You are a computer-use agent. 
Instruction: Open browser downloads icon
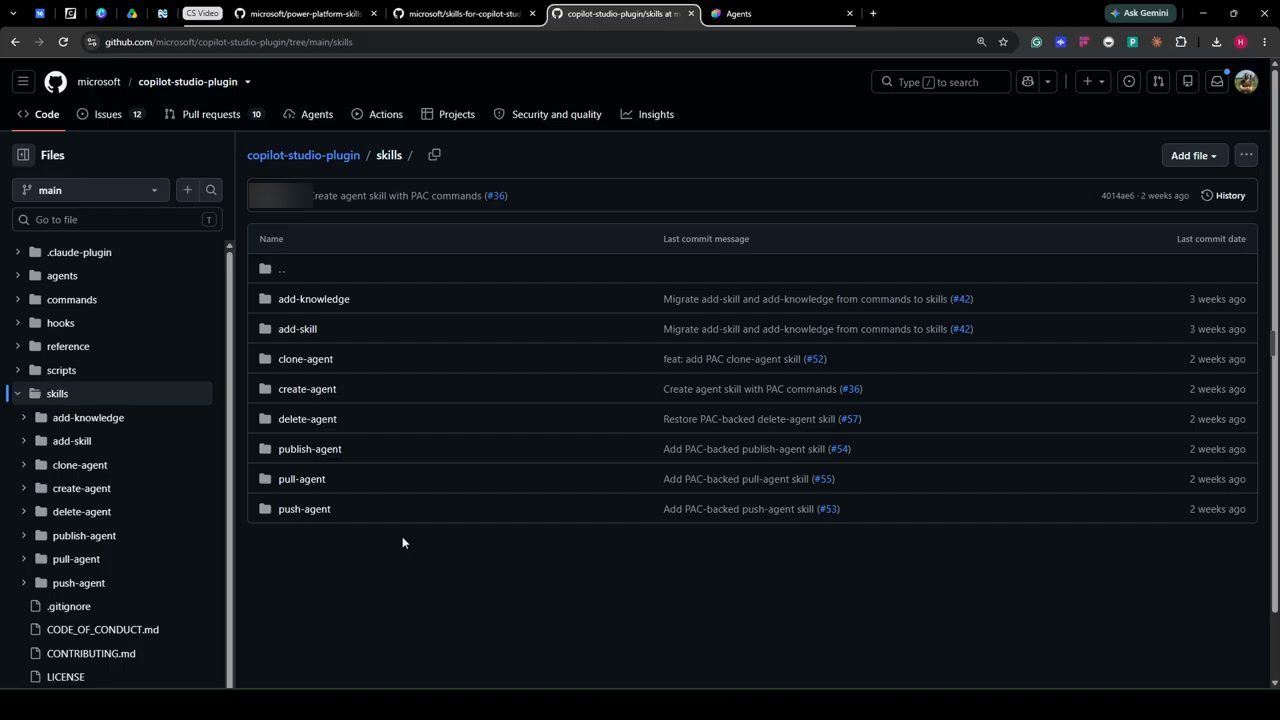point(1216,42)
